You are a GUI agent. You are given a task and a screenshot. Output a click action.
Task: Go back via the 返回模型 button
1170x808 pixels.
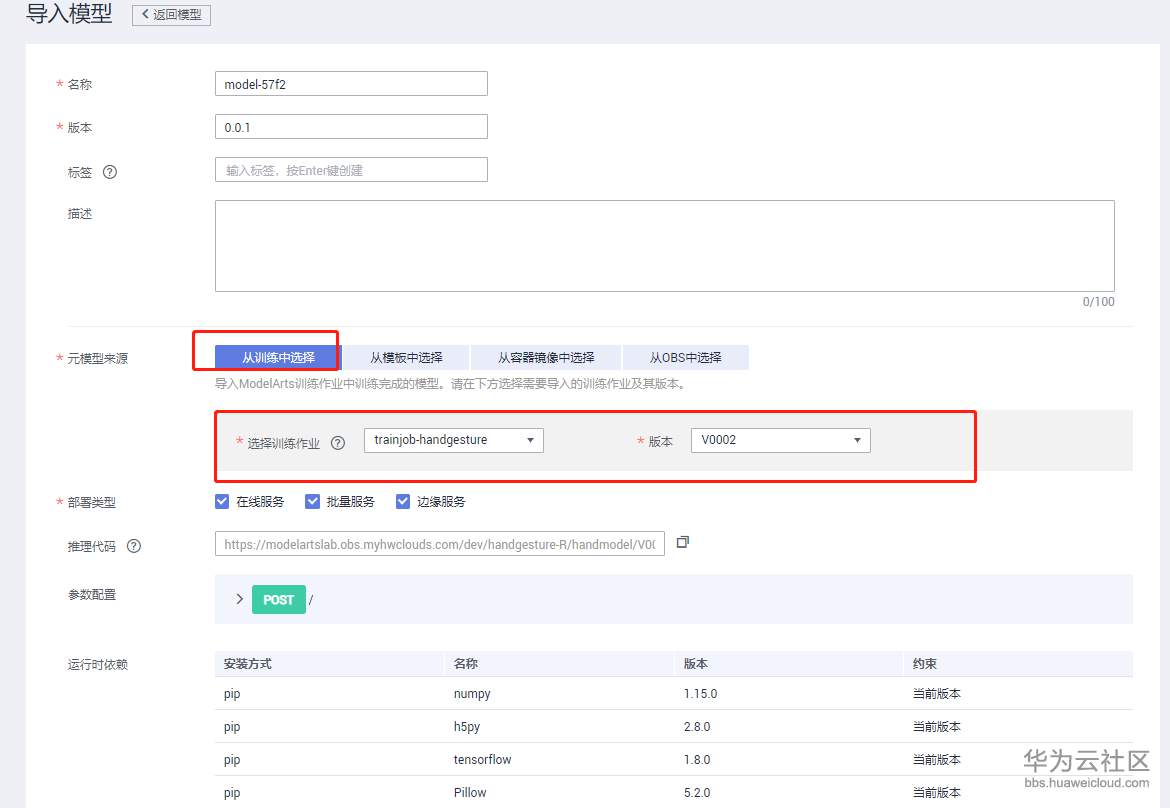coord(172,15)
